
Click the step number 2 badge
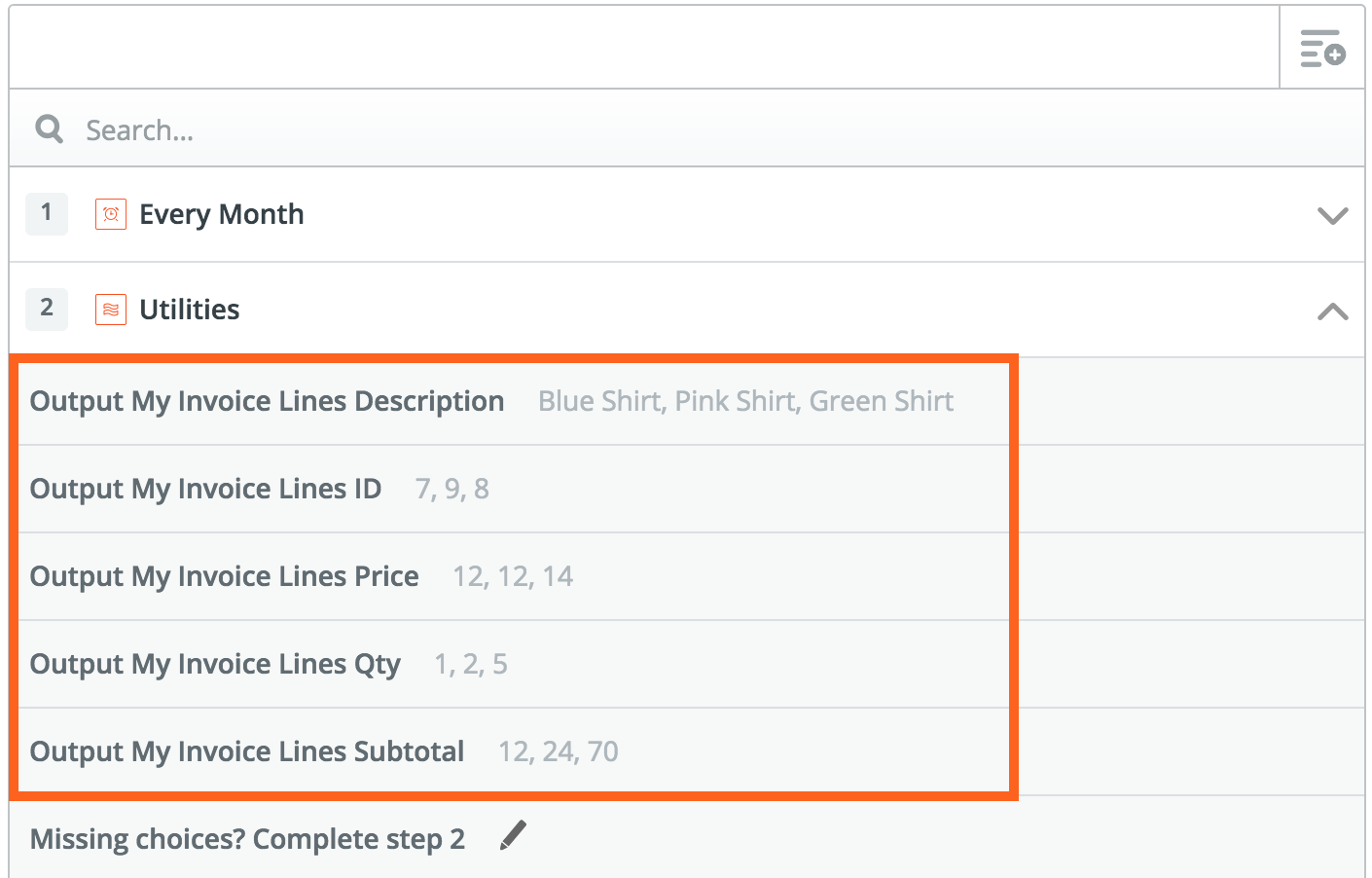[47, 309]
